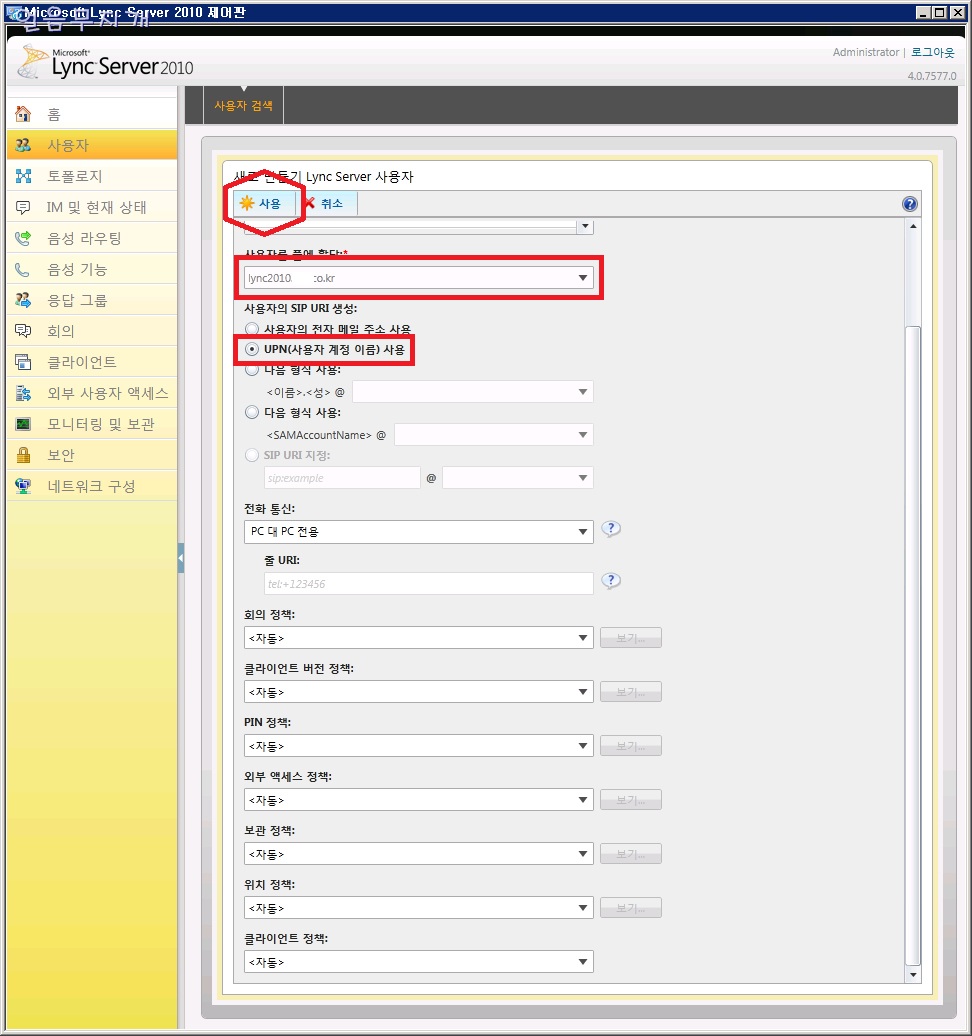This screenshot has width=972, height=1036.
Task: Click the 모니터링 및 보관 monitor icon
Action: (x=23, y=424)
